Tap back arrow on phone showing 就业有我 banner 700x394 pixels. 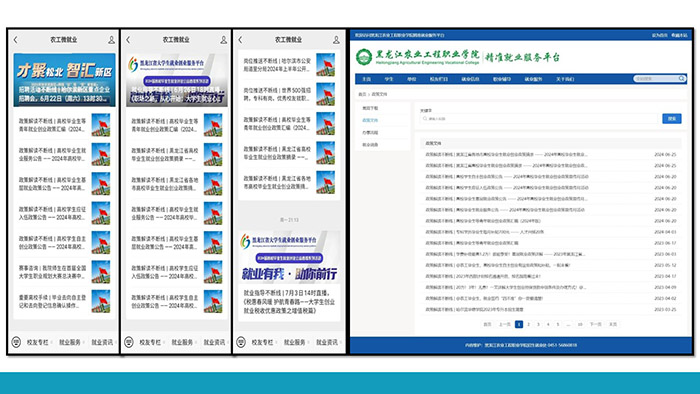[x=240, y=40]
